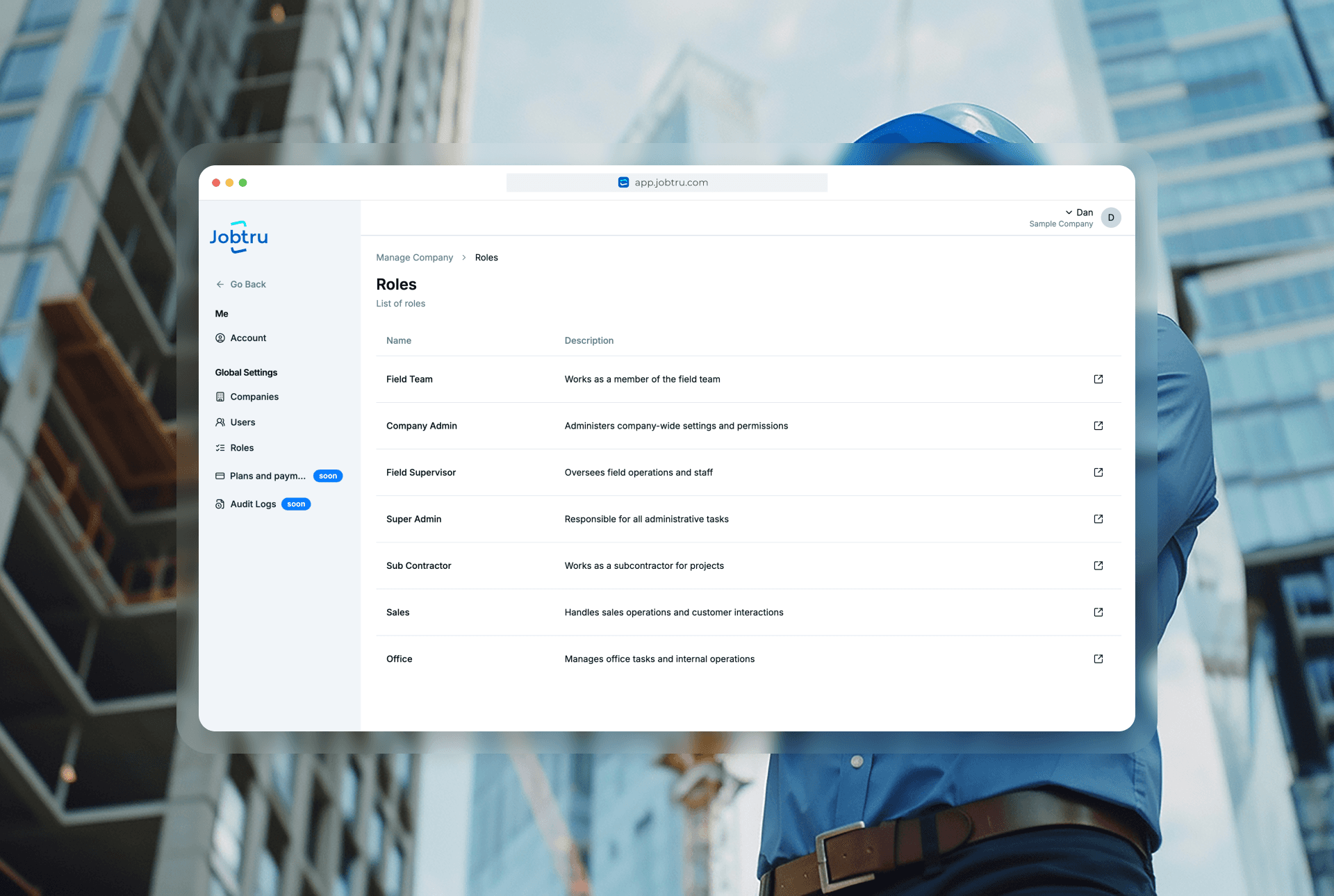Go to Account settings in sidebar
Screen dimensions: 1334x896
[x=248, y=338]
